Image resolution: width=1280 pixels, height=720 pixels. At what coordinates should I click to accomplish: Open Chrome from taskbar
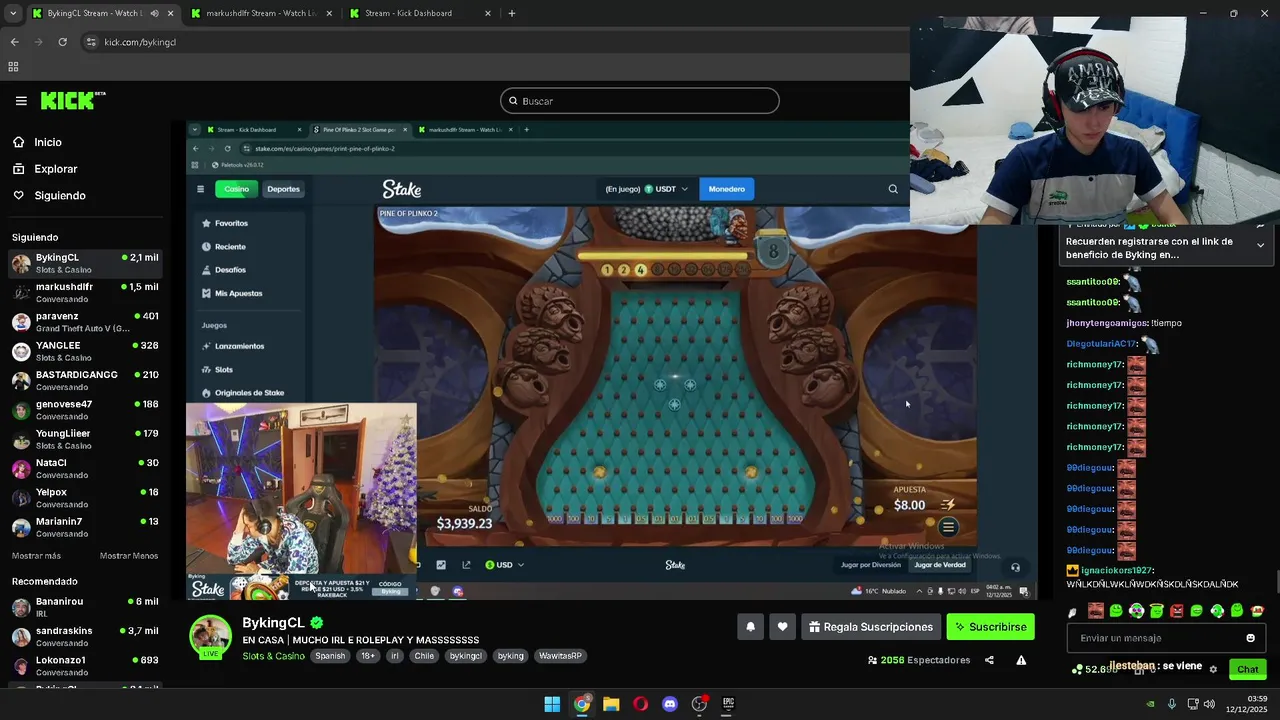click(x=582, y=704)
